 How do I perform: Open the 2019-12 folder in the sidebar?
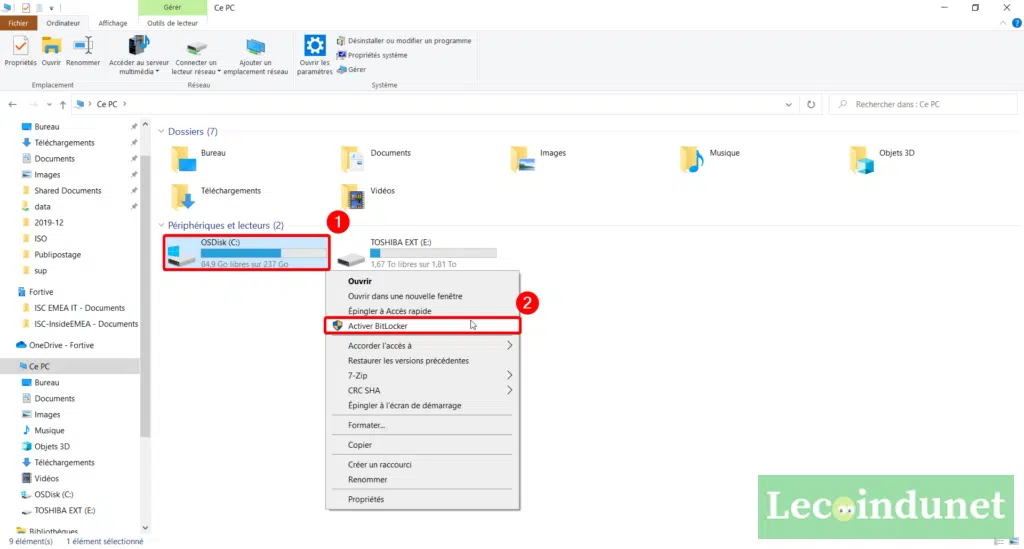point(49,223)
